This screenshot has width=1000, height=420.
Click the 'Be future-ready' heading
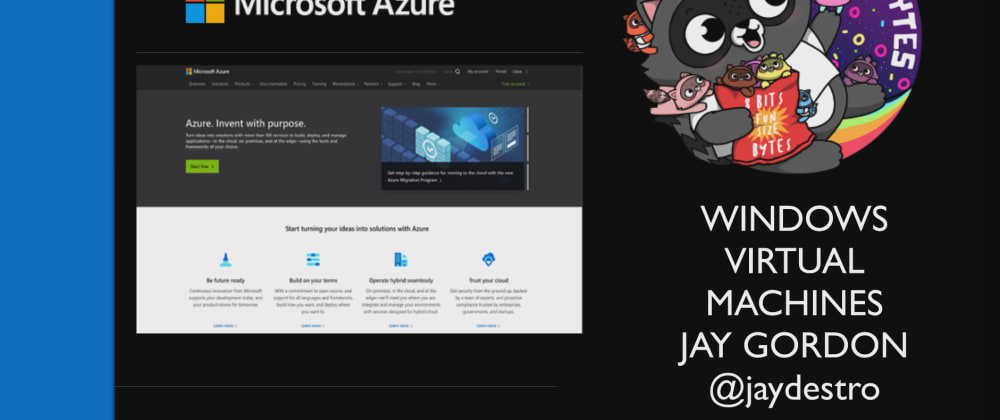point(225,280)
